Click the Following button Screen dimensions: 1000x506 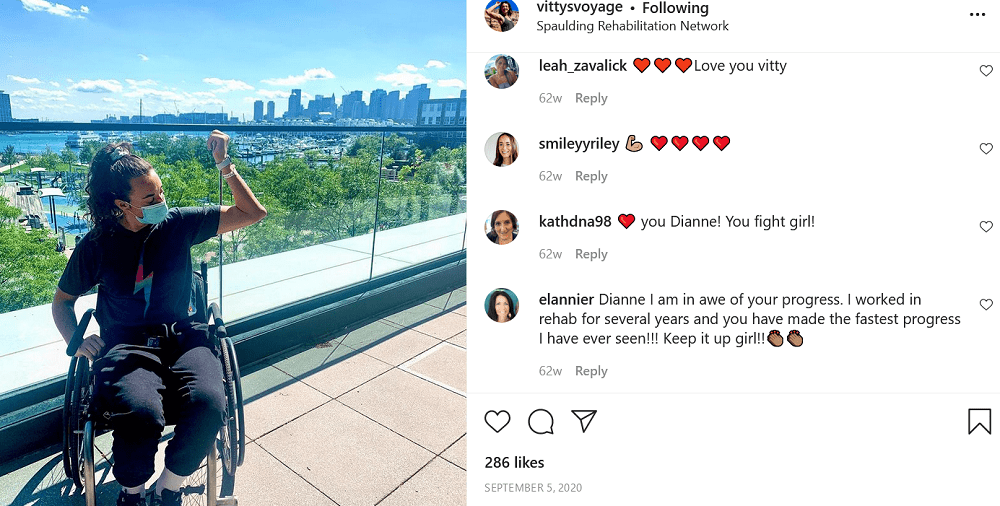[675, 8]
